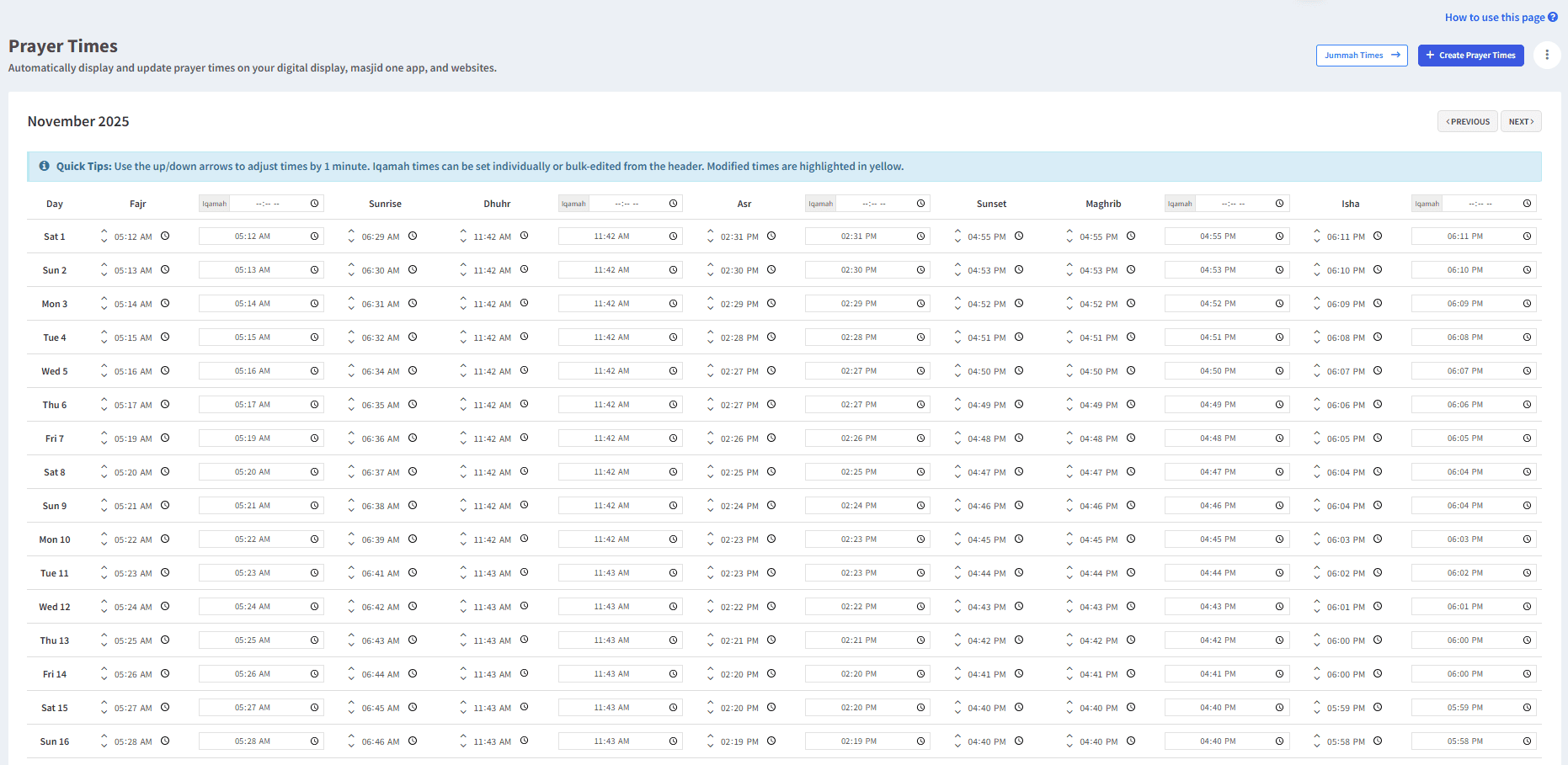
Task: Focus the Thu 13 Fajr Iqamah time field
Action: 261,640
